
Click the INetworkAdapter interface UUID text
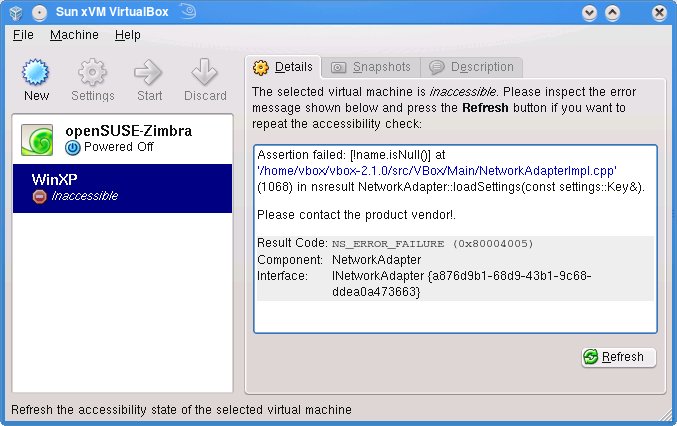tap(462, 284)
